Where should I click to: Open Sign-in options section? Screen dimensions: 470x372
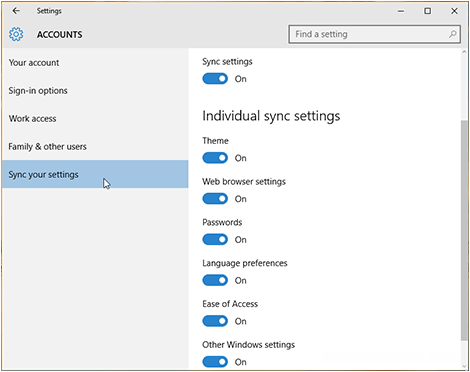[95, 91]
